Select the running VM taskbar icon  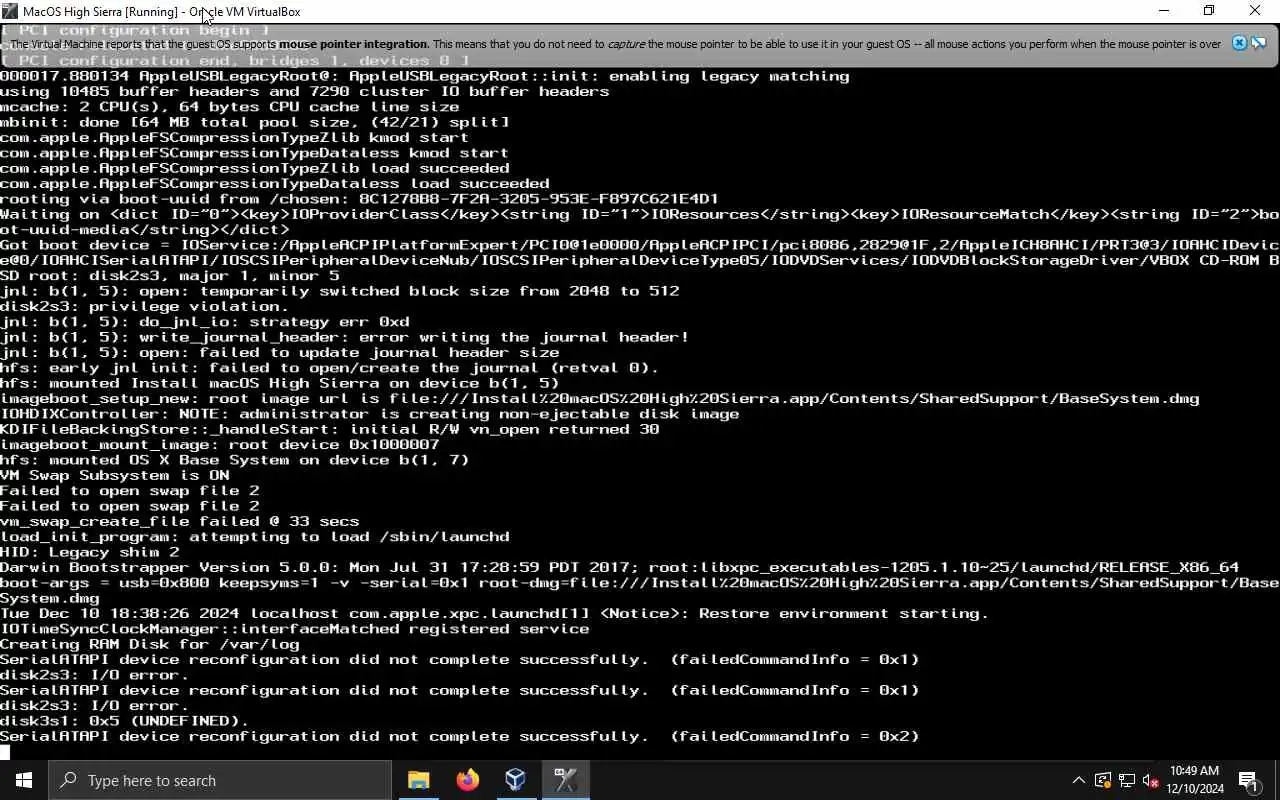coord(565,780)
